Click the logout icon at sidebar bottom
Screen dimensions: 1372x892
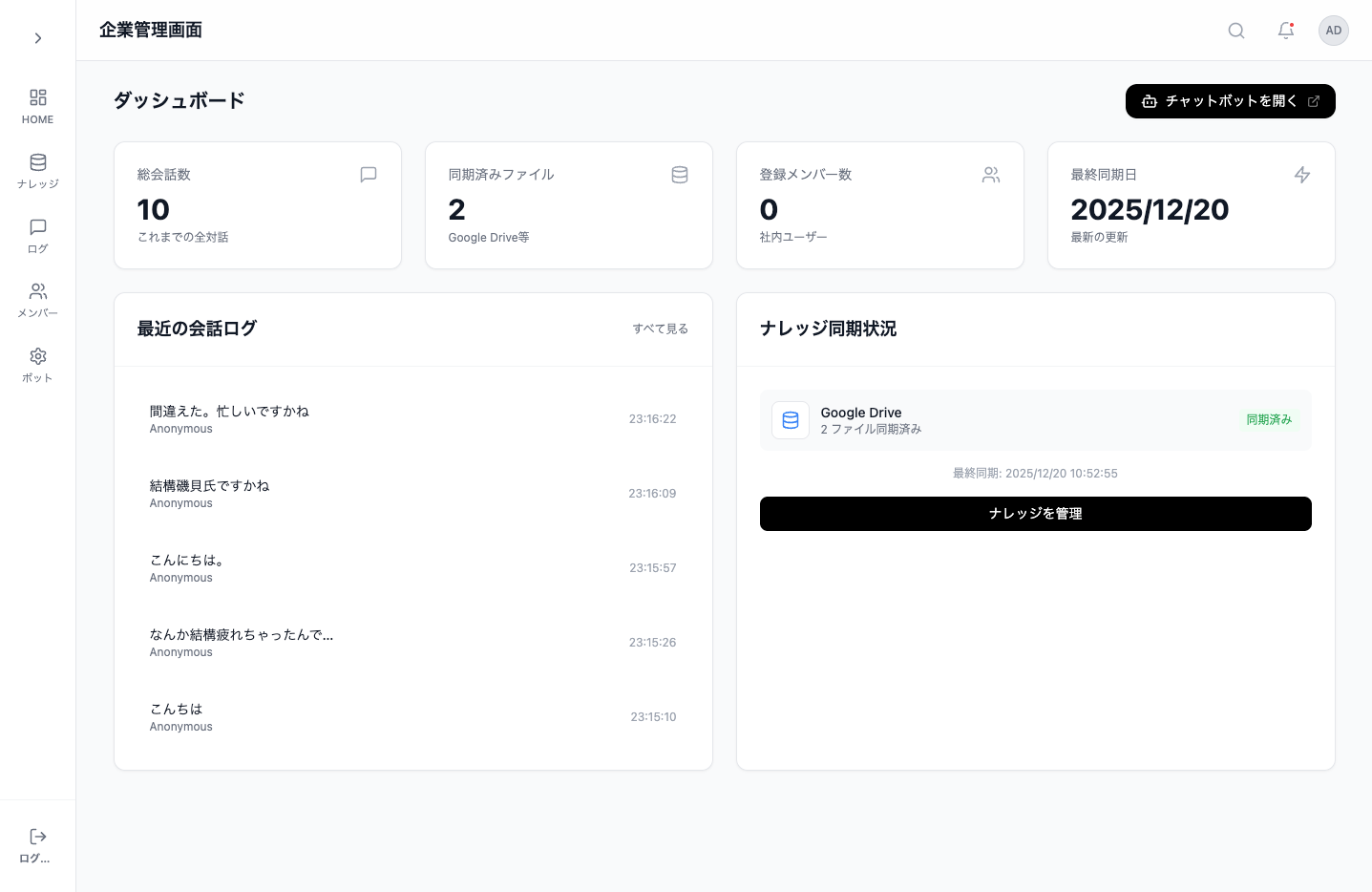click(38, 837)
